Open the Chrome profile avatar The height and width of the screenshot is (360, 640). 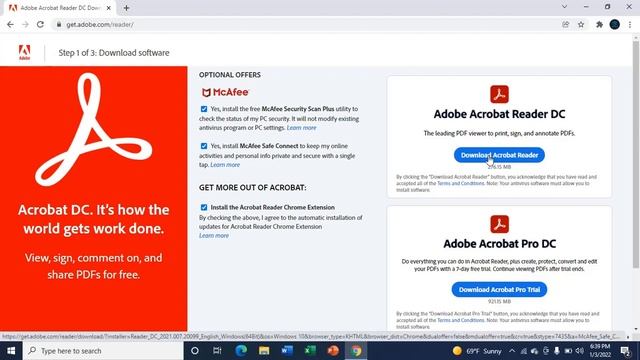click(615, 24)
